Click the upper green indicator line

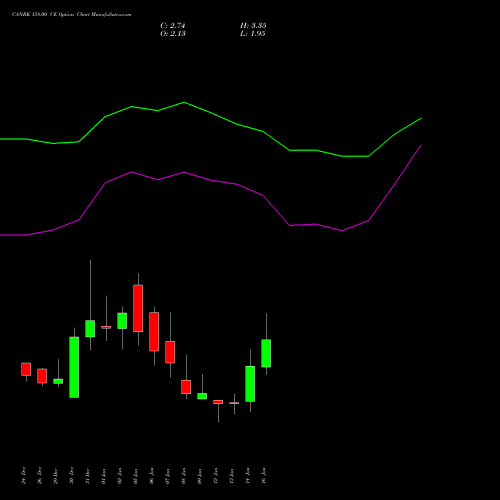point(210,113)
